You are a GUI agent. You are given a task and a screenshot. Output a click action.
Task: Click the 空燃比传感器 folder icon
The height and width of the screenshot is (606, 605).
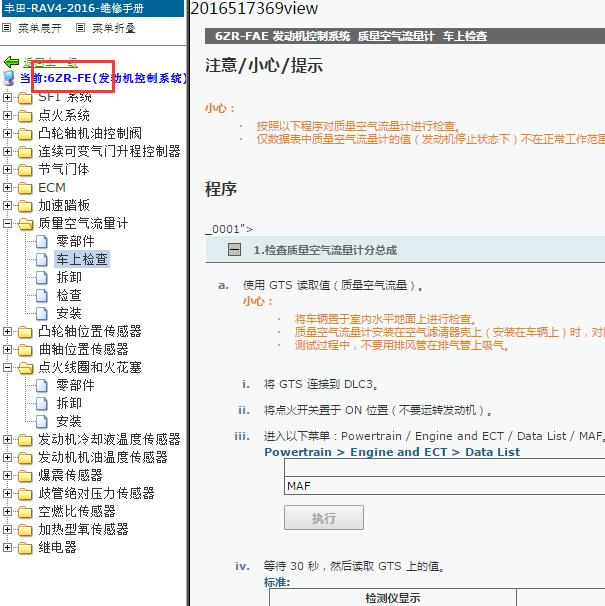tap(25, 512)
